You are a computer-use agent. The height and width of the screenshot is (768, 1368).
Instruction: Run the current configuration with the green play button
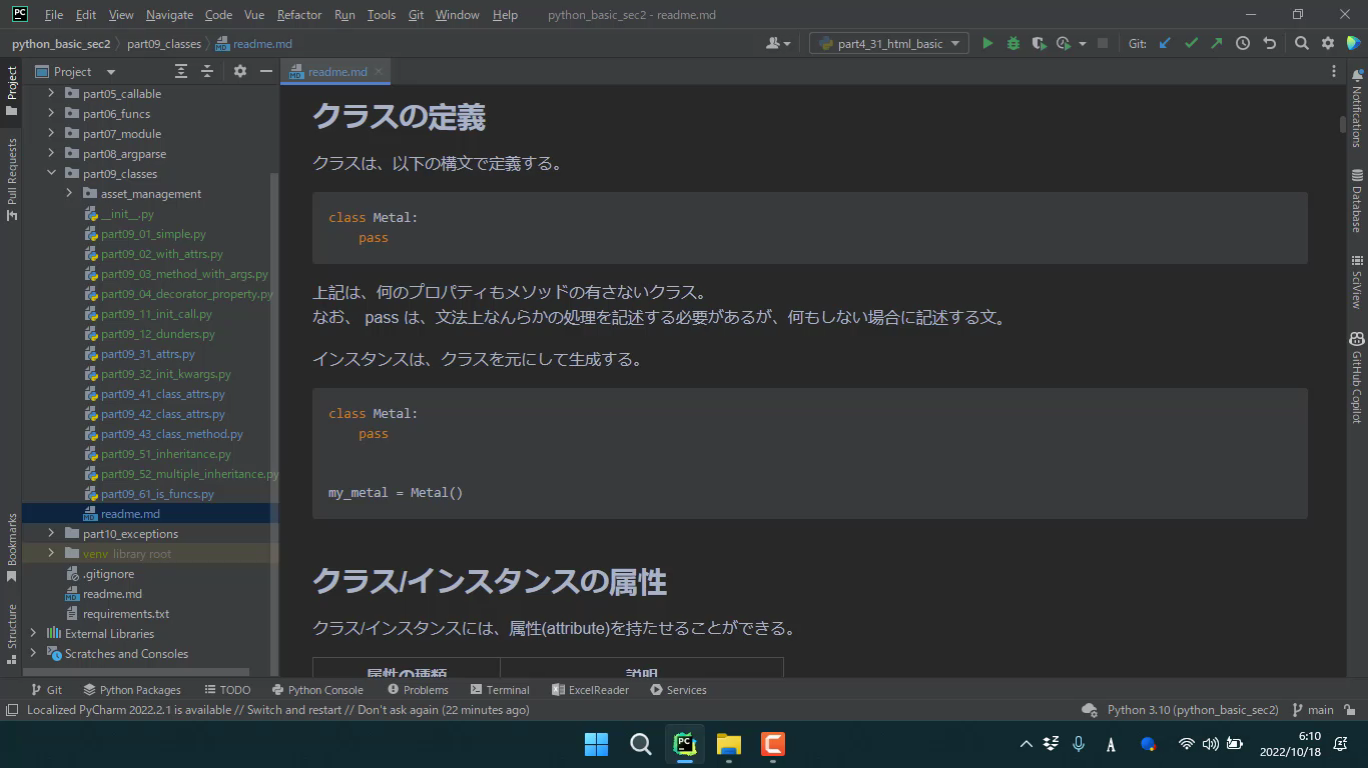[x=987, y=43]
